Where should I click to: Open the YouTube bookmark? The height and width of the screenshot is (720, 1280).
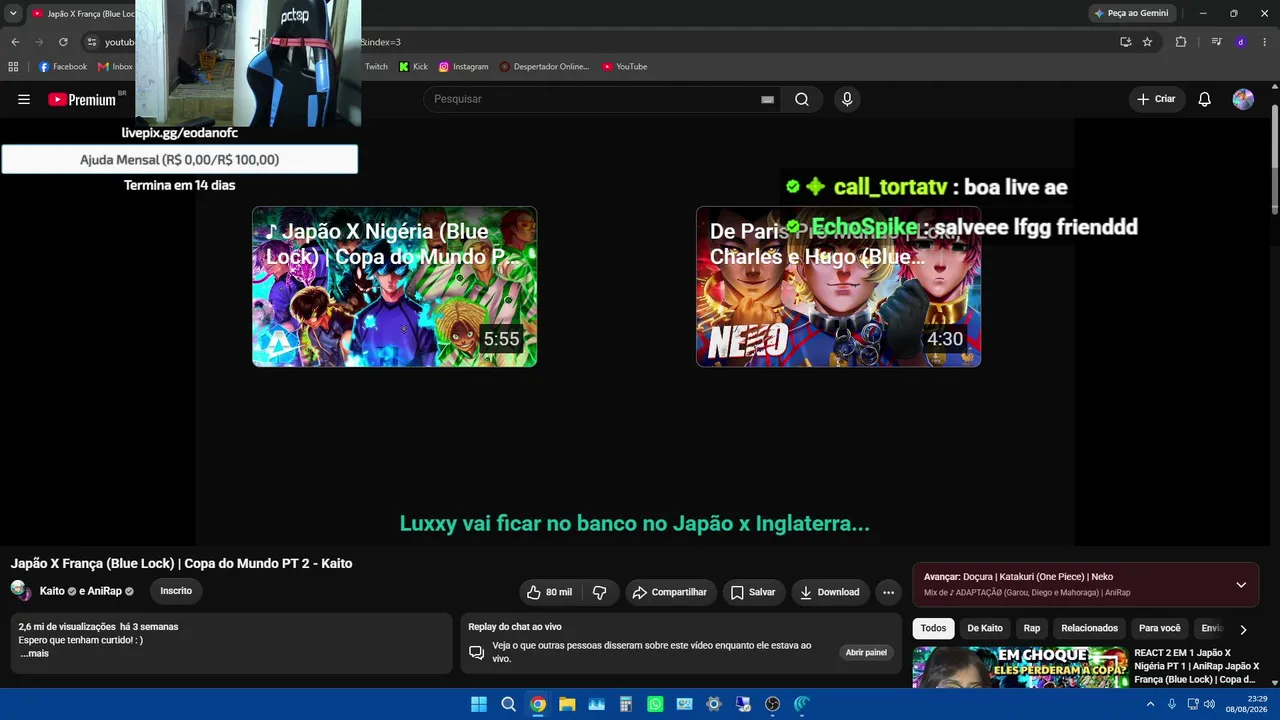pos(625,67)
